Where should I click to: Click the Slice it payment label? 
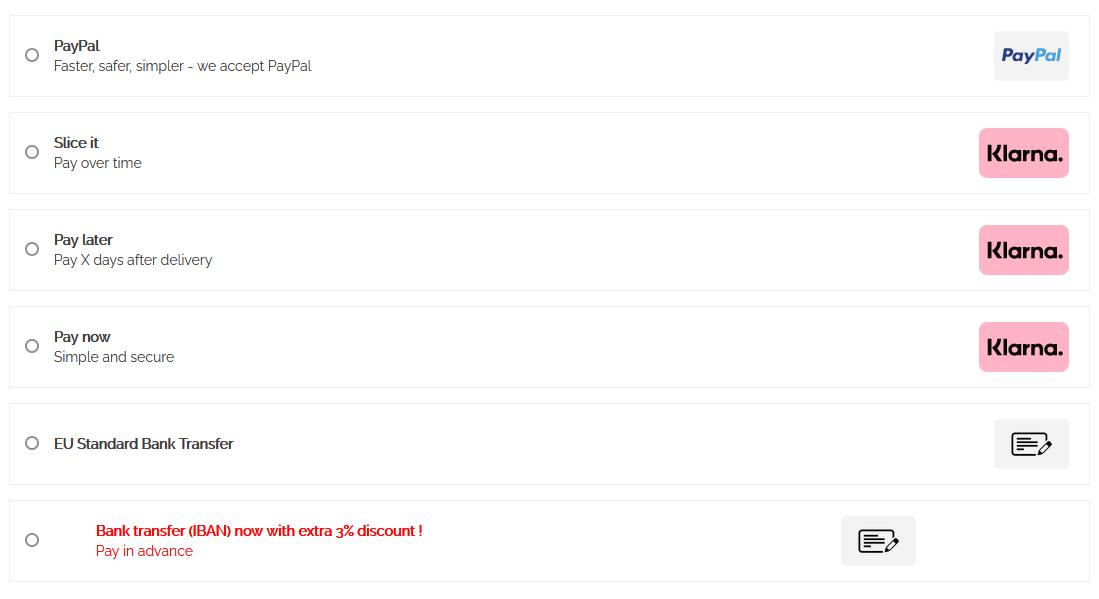(76, 143)
